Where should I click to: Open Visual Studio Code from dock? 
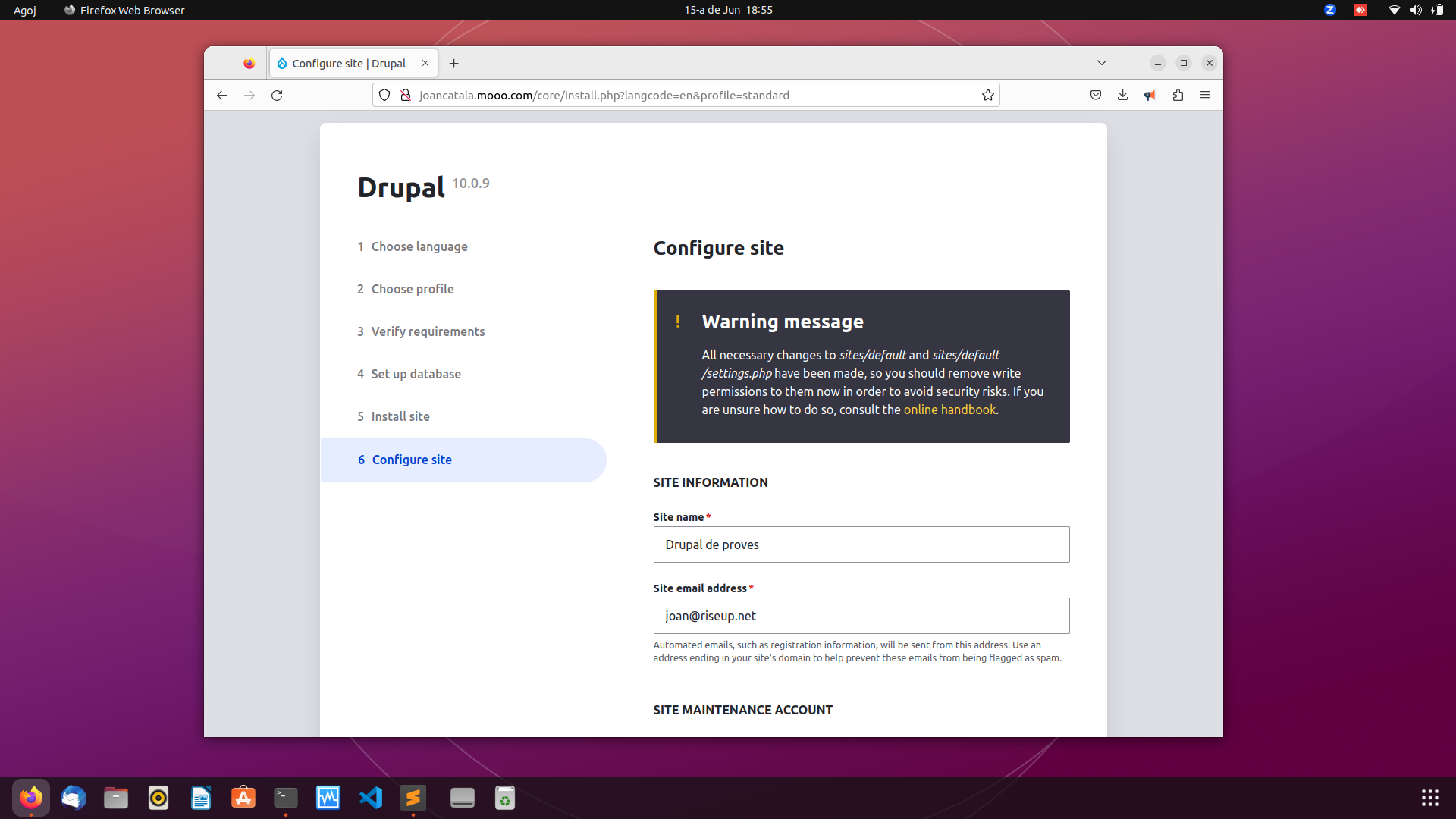click(371, 798)
